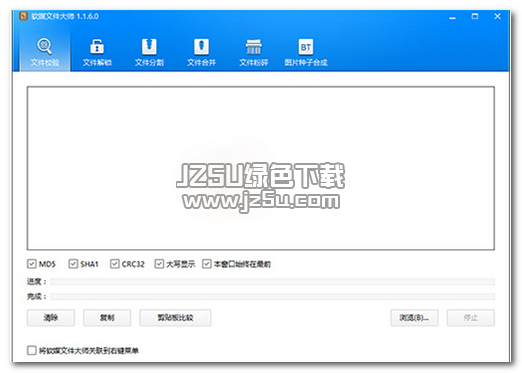The image size is (522, 373).
Task: Open the 文件解锁 file unlock tool
Action: point(97,52)
